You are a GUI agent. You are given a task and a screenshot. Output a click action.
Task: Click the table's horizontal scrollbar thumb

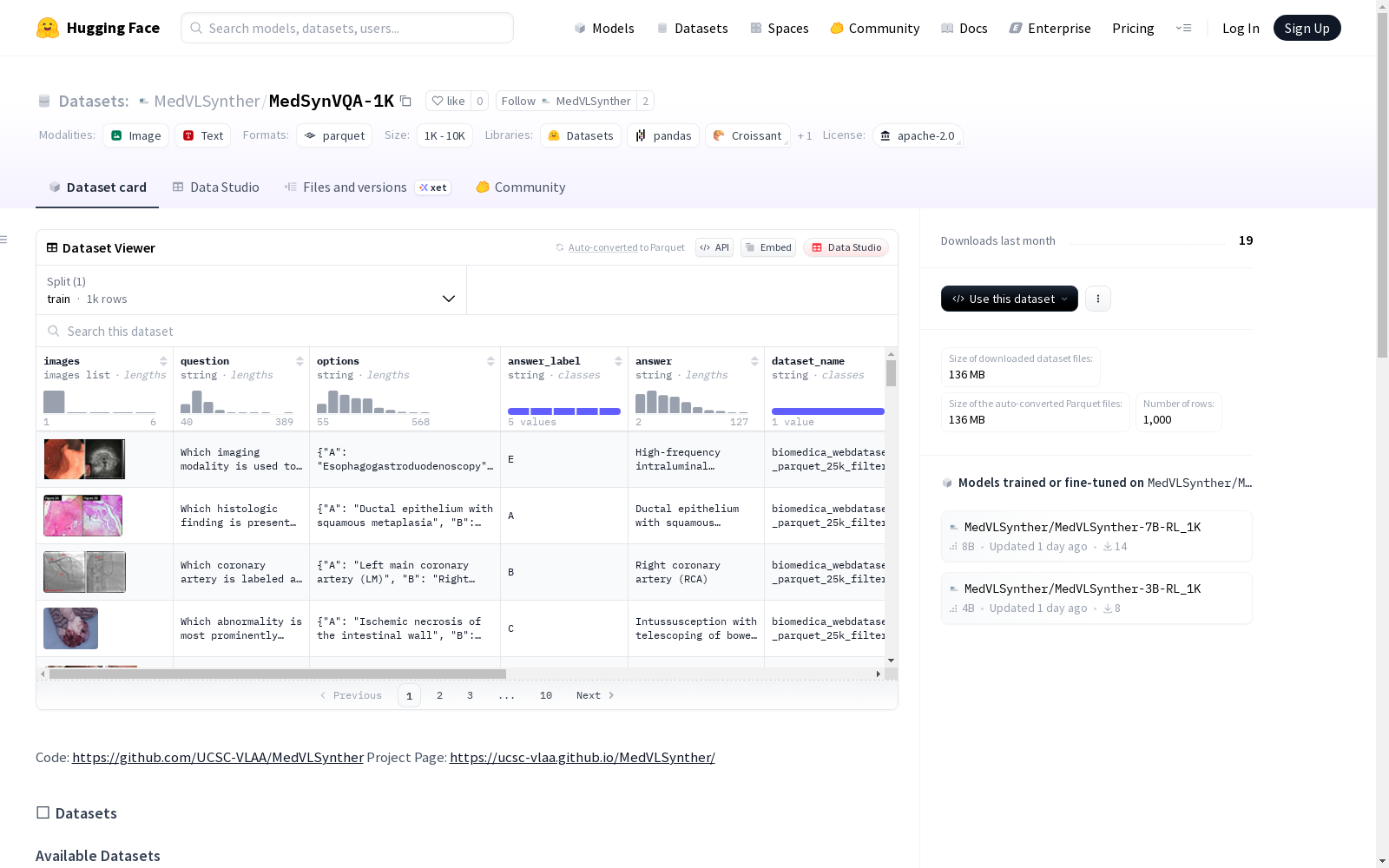(278, 674)
